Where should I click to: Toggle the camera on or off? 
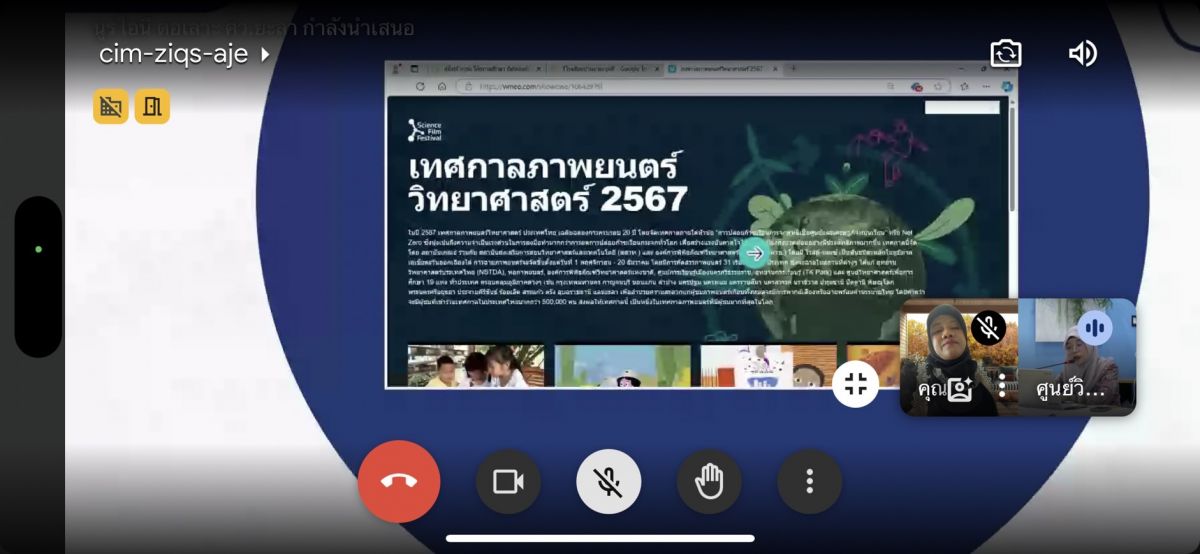point(508,481)
